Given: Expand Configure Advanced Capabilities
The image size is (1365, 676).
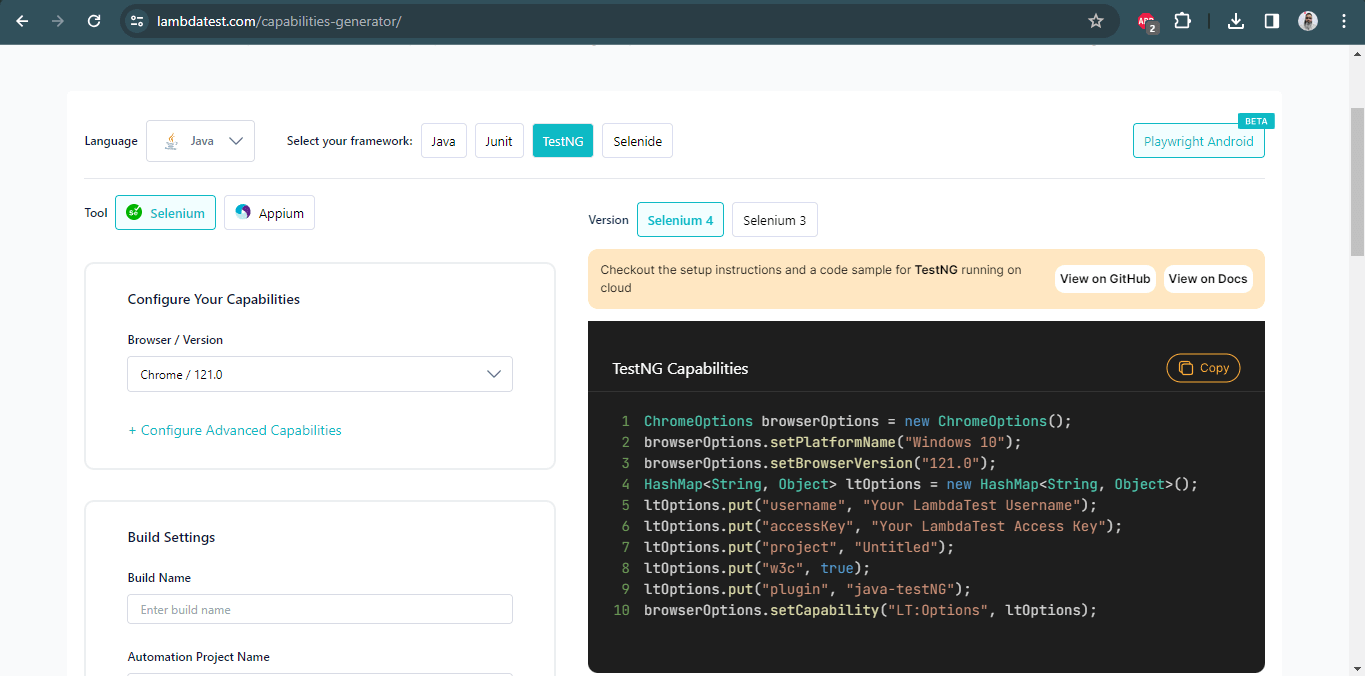Looking at the screenshot, I should point(235,431).
